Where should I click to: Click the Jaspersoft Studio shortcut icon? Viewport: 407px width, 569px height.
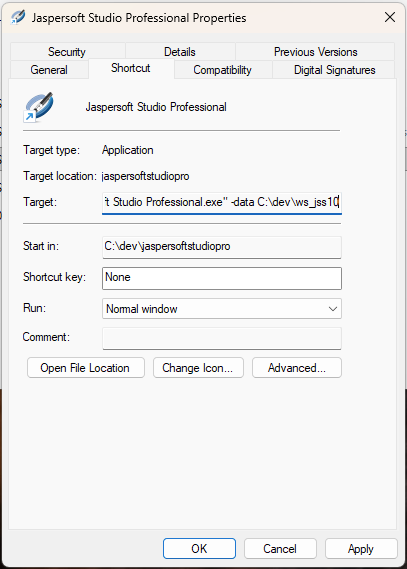click(38, 107)
